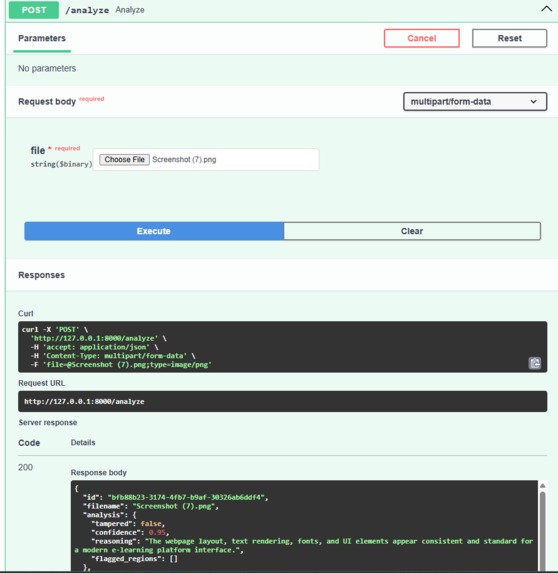The width and height of the screenshot is (558, 573).
Task: Click the file field label
Action: tap(38, 150)
